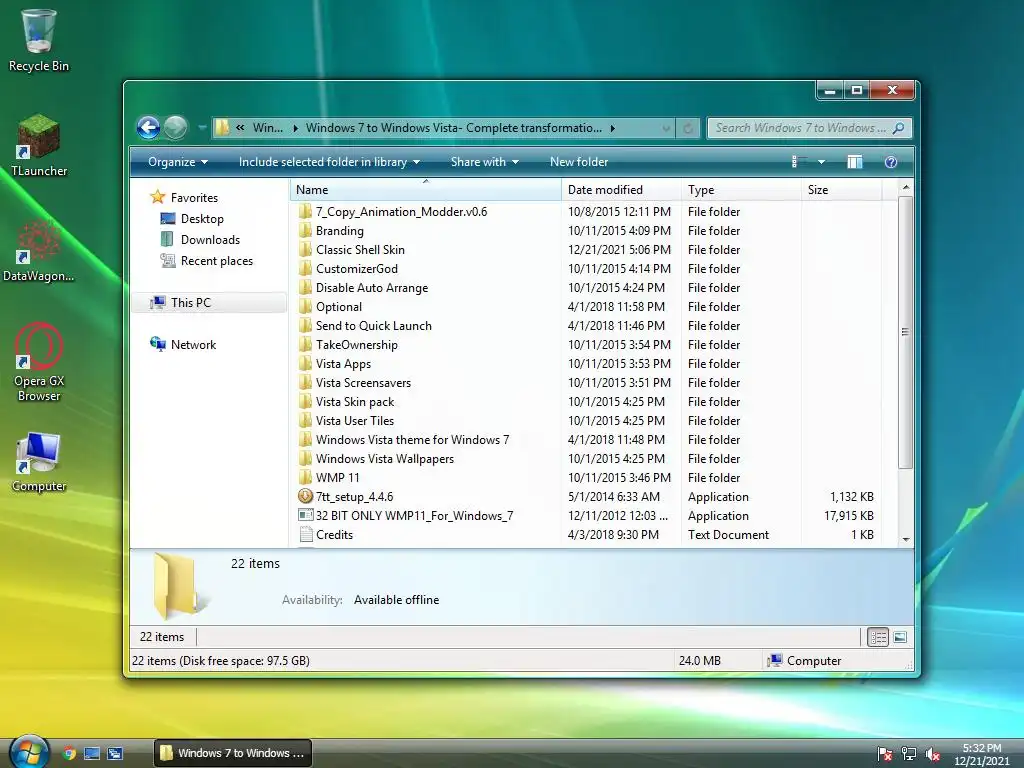Click the file list vertical scrollbar thumb
The height and width of the screenshot is (768, 1024).
[x=905, y=332]
